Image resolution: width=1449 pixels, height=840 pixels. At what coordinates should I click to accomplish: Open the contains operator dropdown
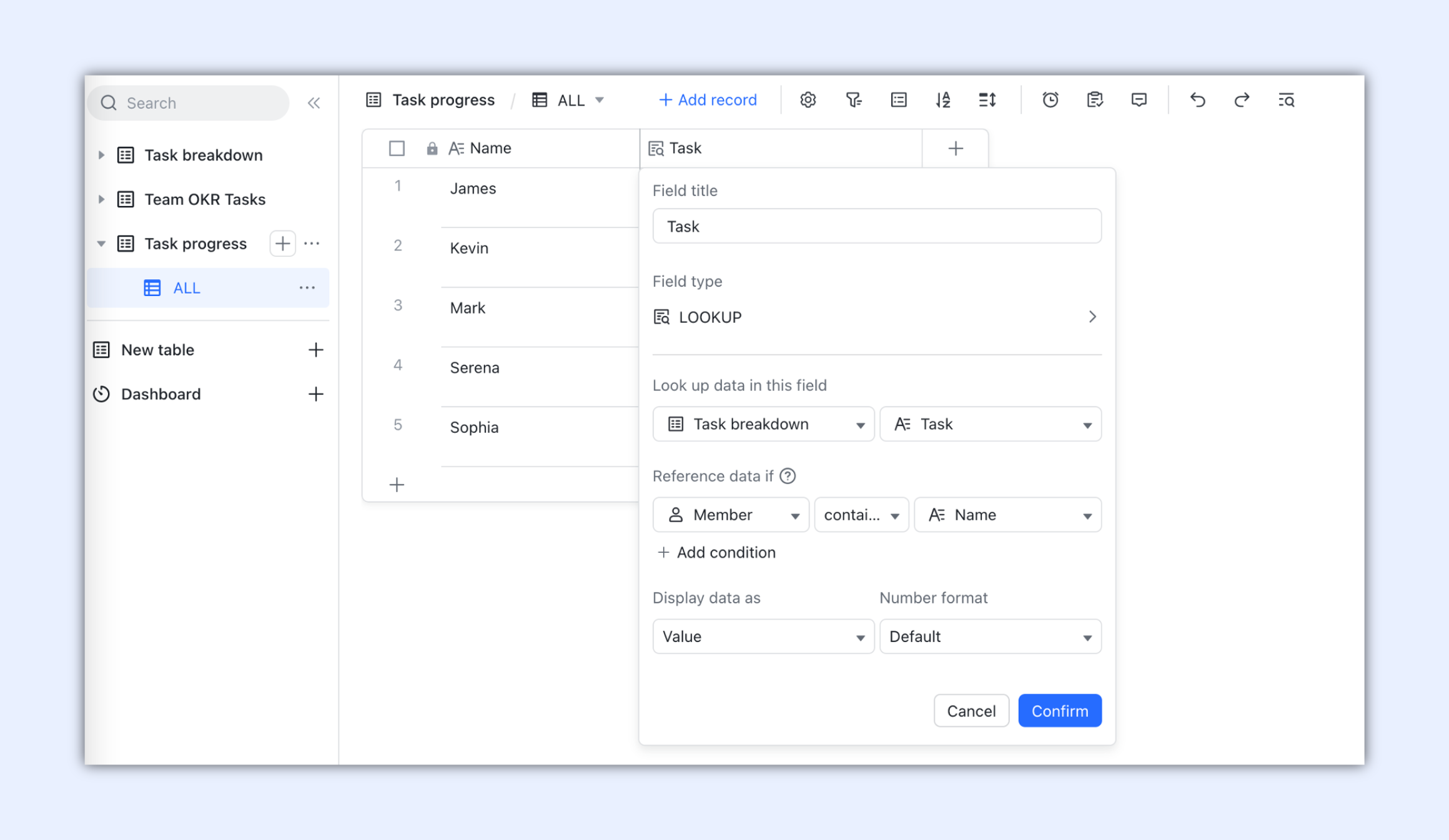[861, 515]
